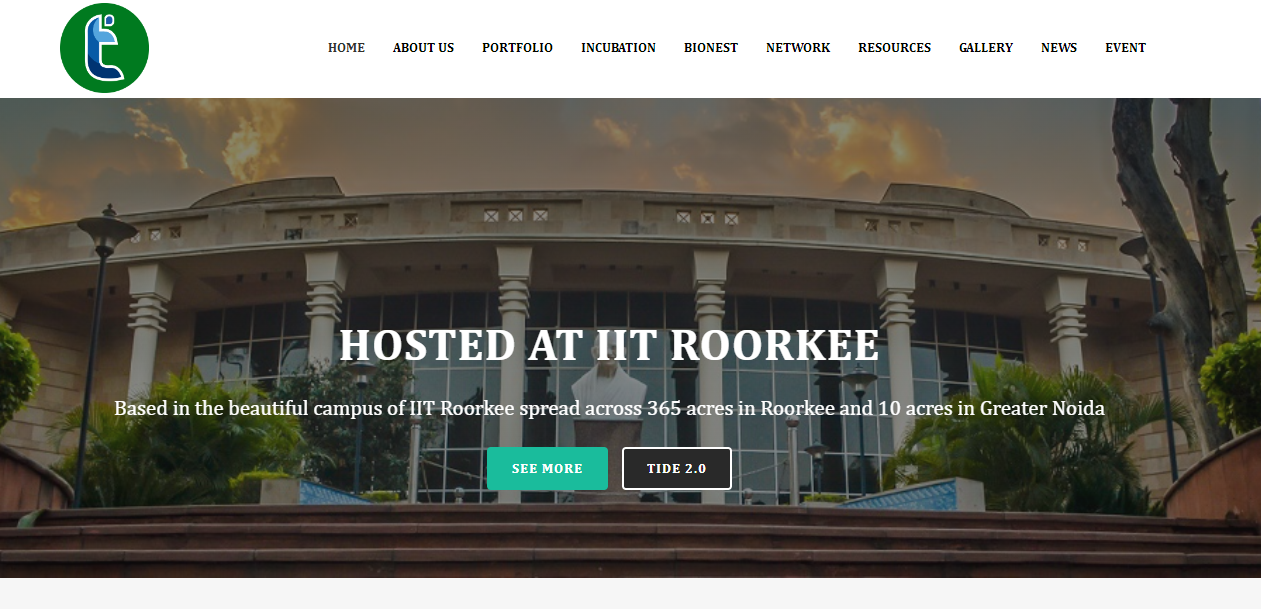The image size is (1261, 609).
Task: Visit the GALLERY section
Action: [986, 48]
